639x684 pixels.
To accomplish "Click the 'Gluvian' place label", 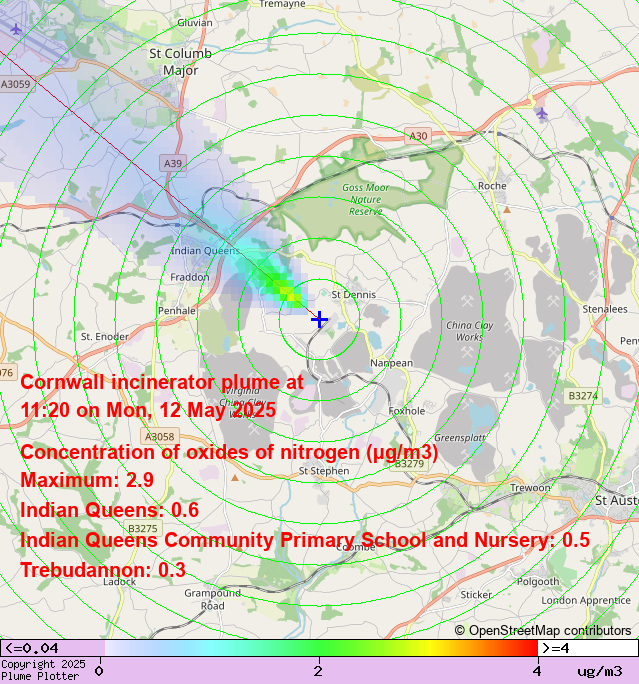I will [x=195, y=23].
